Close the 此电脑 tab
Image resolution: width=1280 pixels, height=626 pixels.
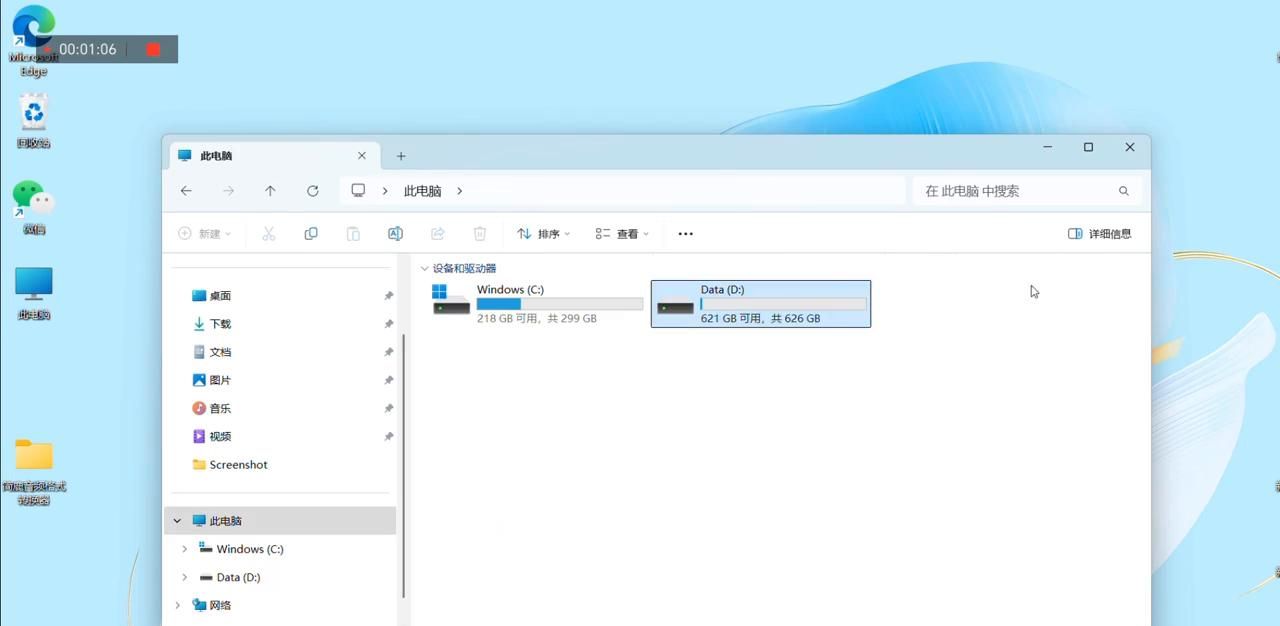362,156
